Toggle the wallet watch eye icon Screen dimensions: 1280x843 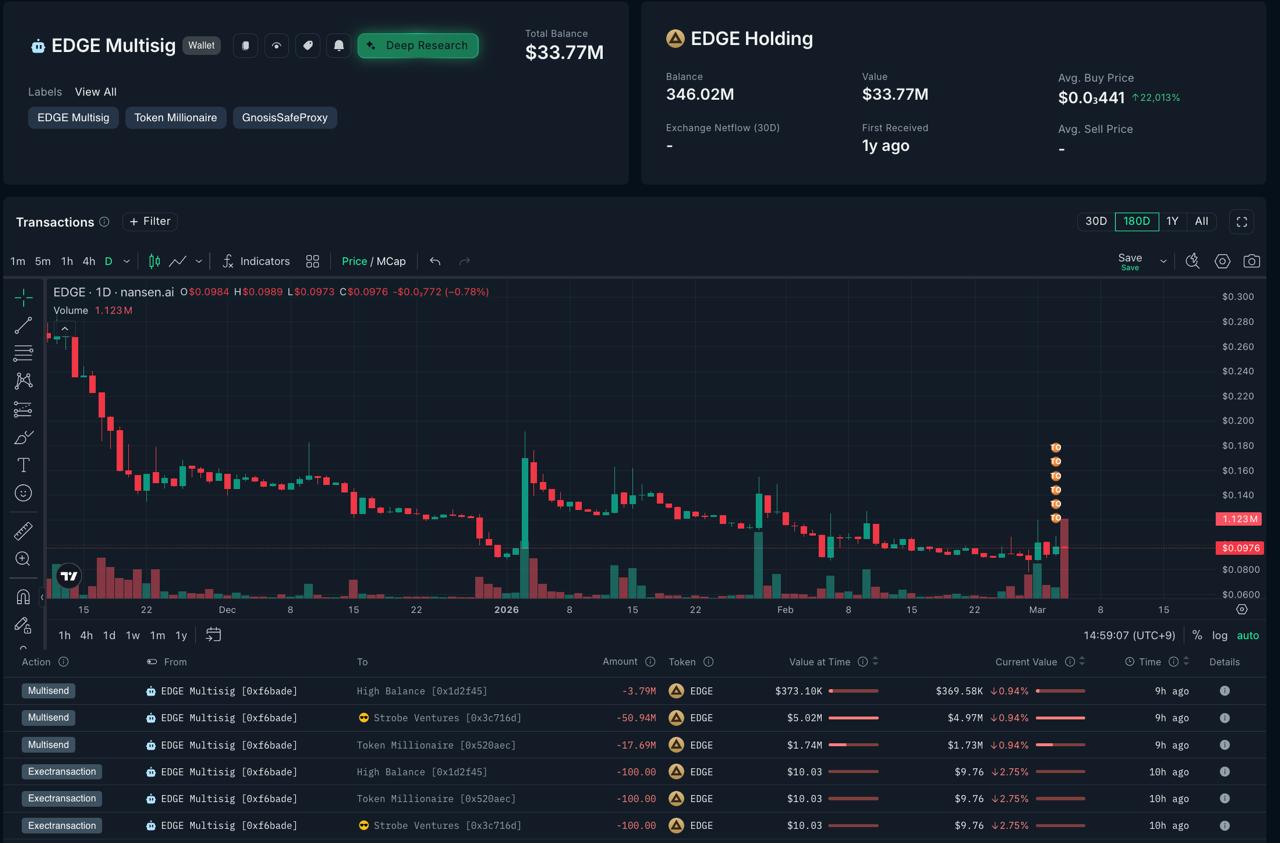(277, 46)
